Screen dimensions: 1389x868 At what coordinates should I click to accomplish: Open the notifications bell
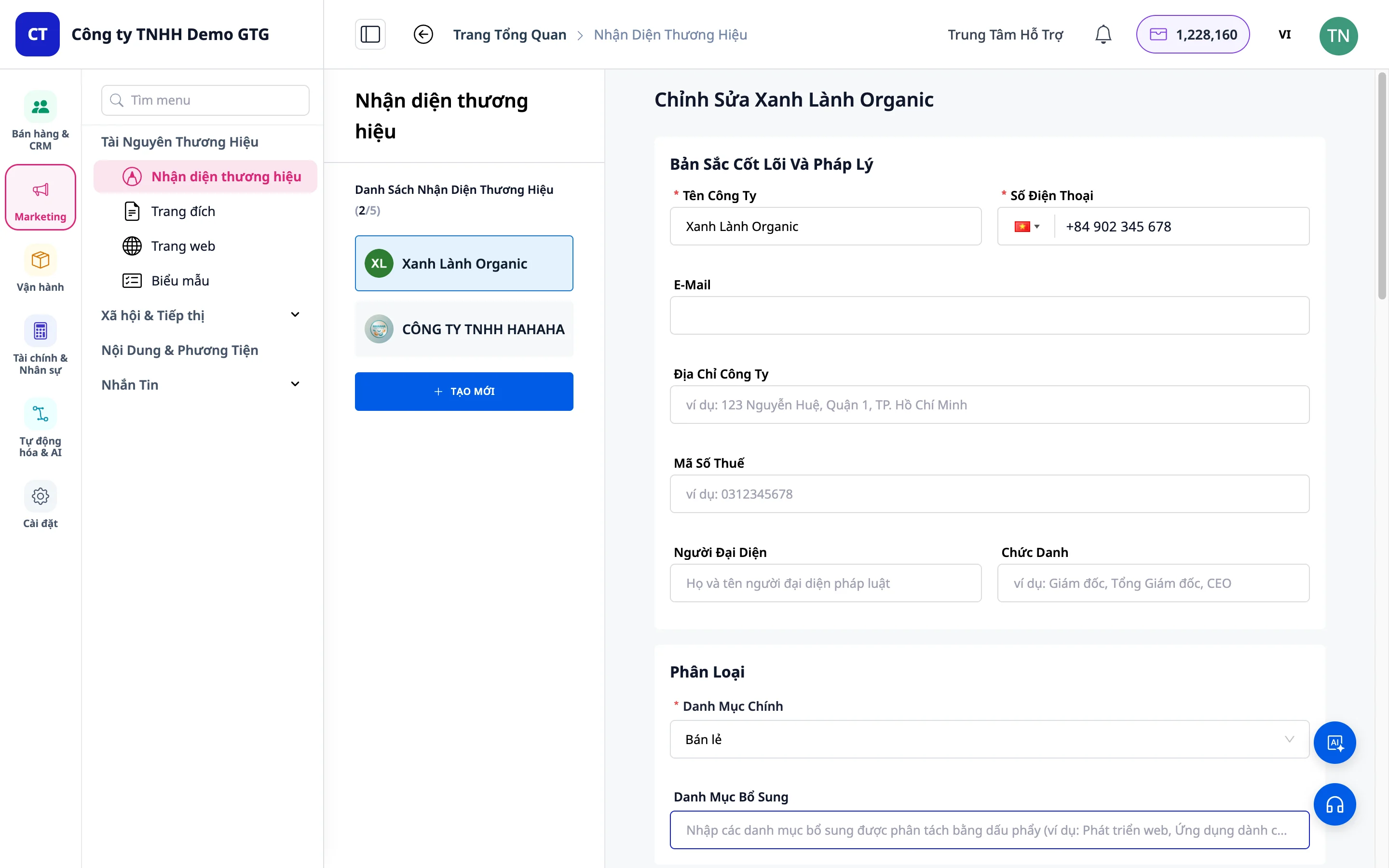(1103, 34)
